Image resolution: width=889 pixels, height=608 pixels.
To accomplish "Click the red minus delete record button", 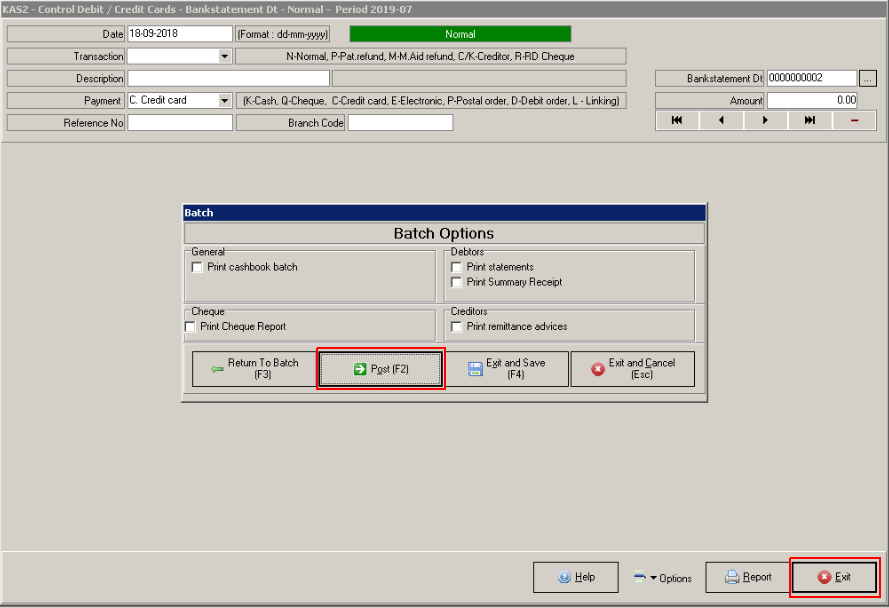I will point(854,120).
